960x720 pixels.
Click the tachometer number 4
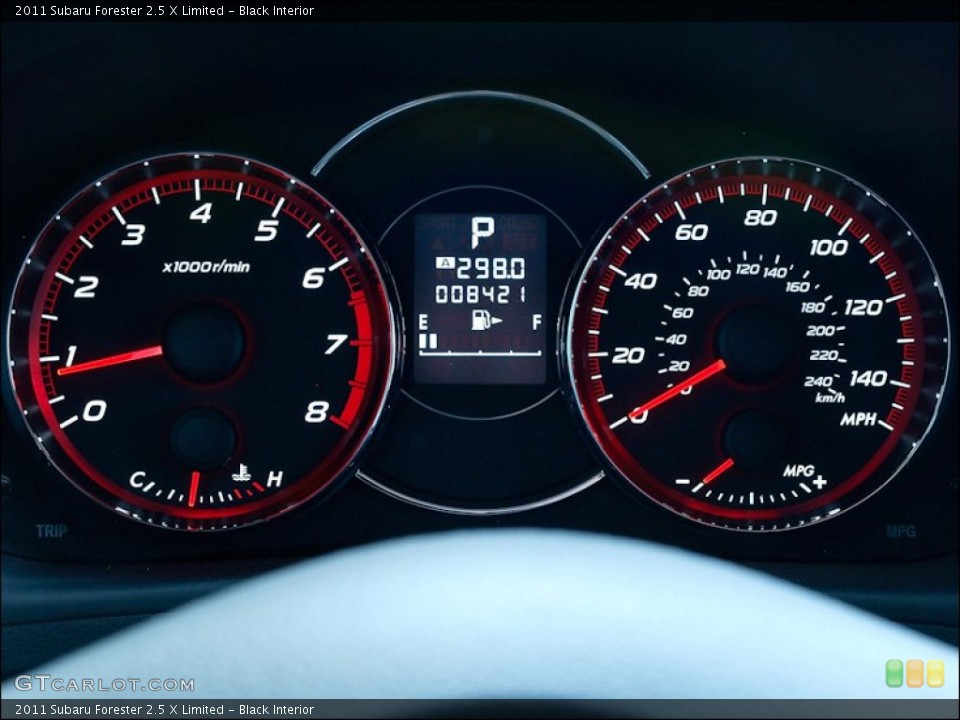201,213
